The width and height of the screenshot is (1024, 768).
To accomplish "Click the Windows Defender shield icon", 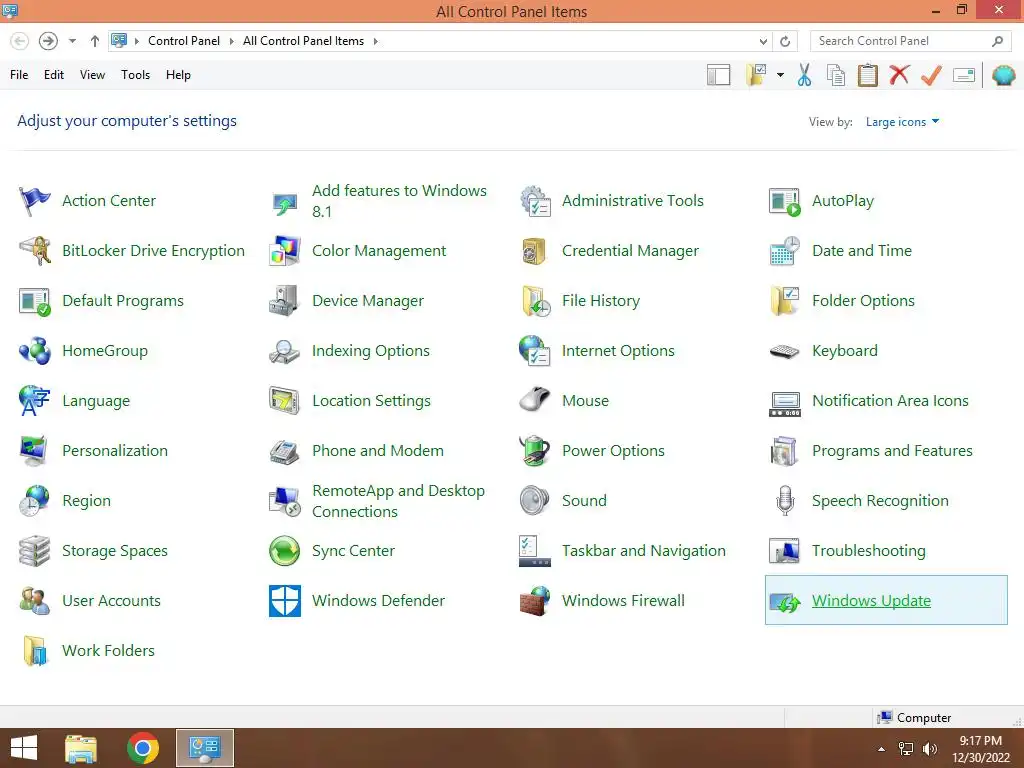I will tap(285, 601).
